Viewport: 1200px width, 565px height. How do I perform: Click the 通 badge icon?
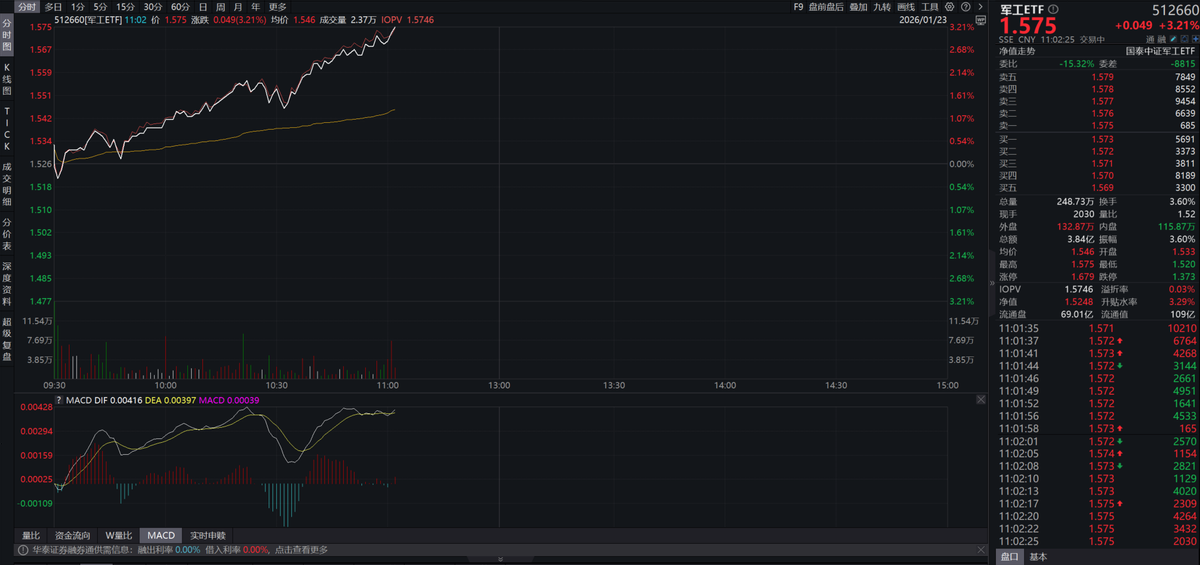1150,40
